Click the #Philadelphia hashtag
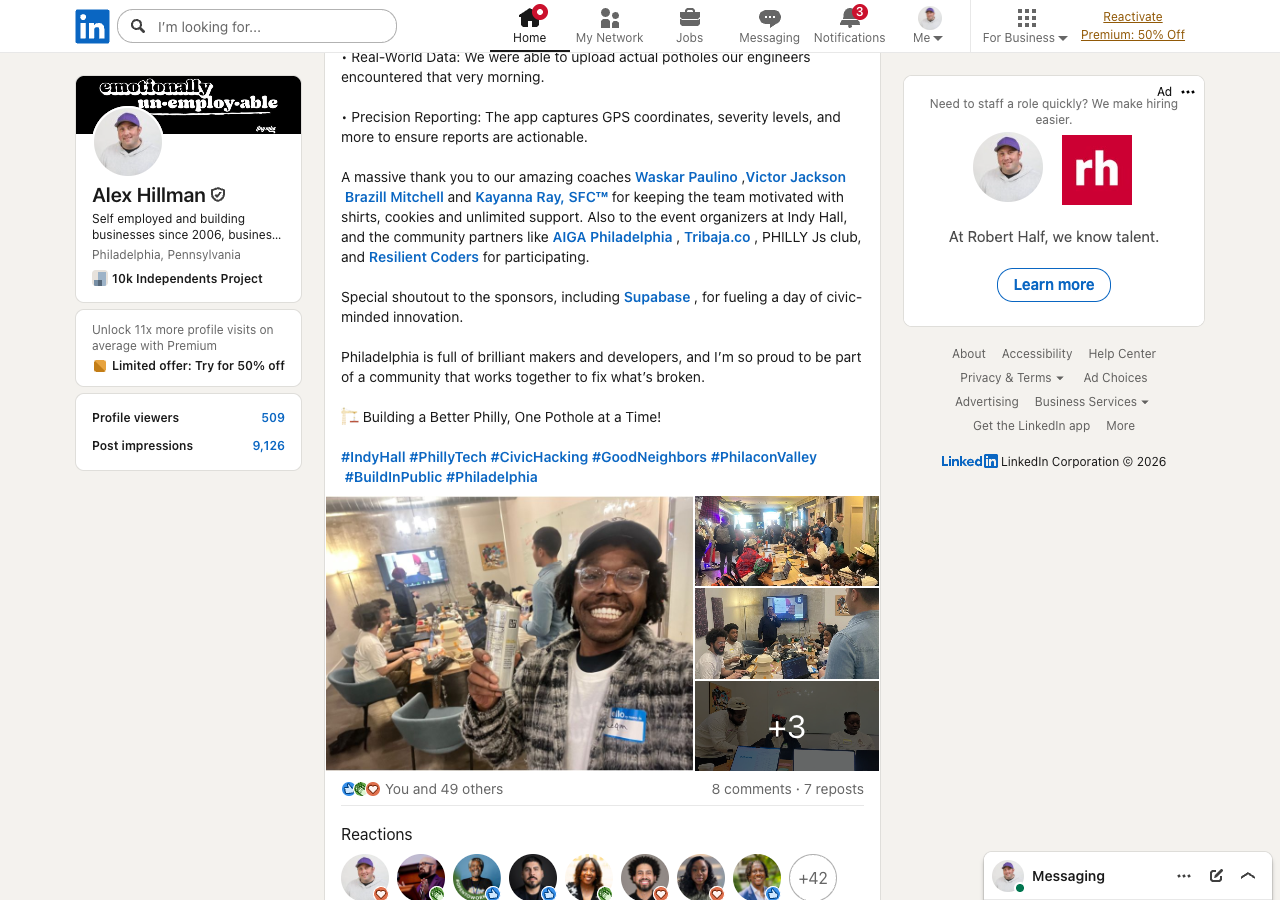1280x900 pixels. click(x=492, y=477)
